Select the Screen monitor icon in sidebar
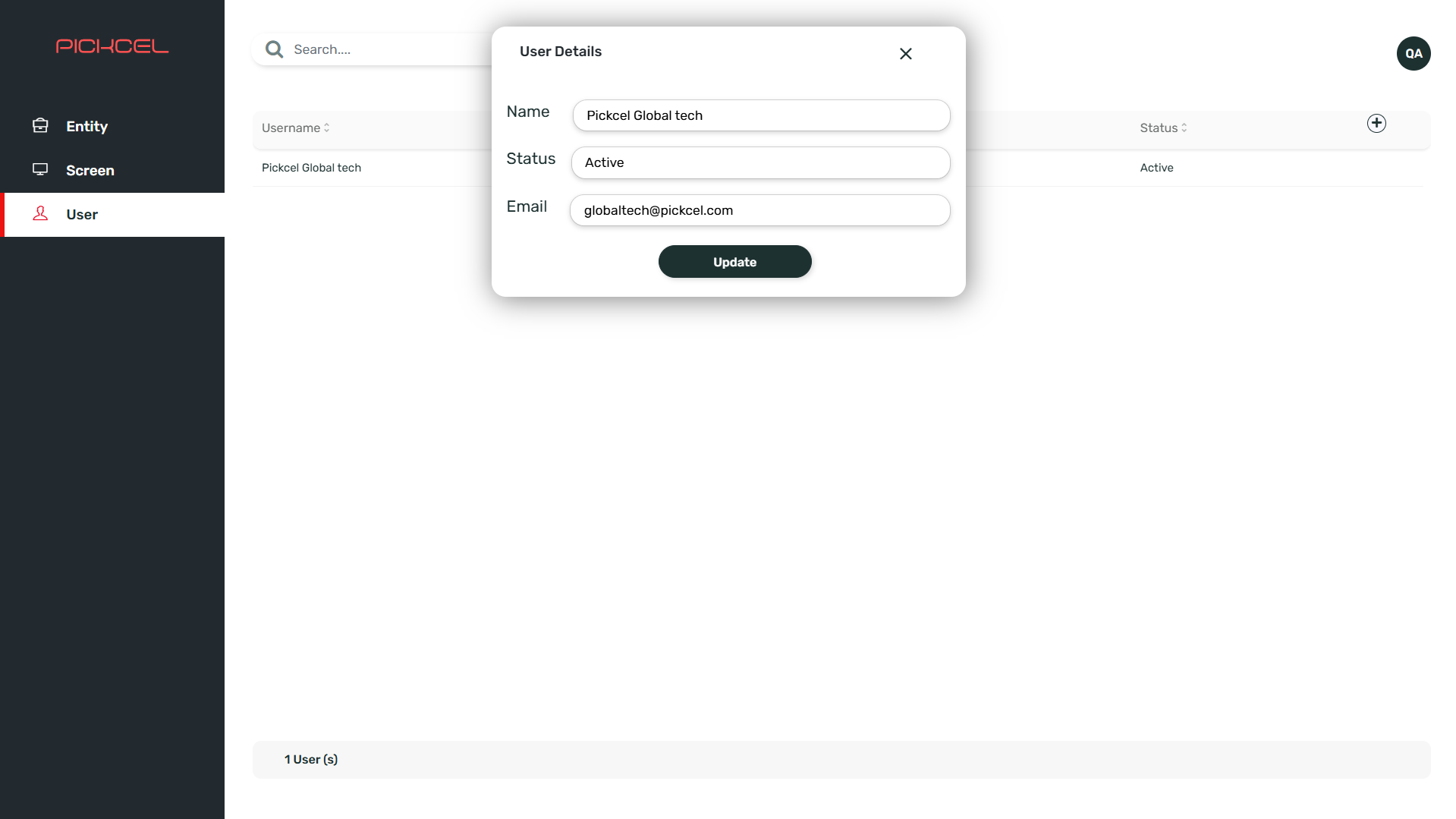The height and width of the screenshot is (819, 1456). tap(41, 170)
